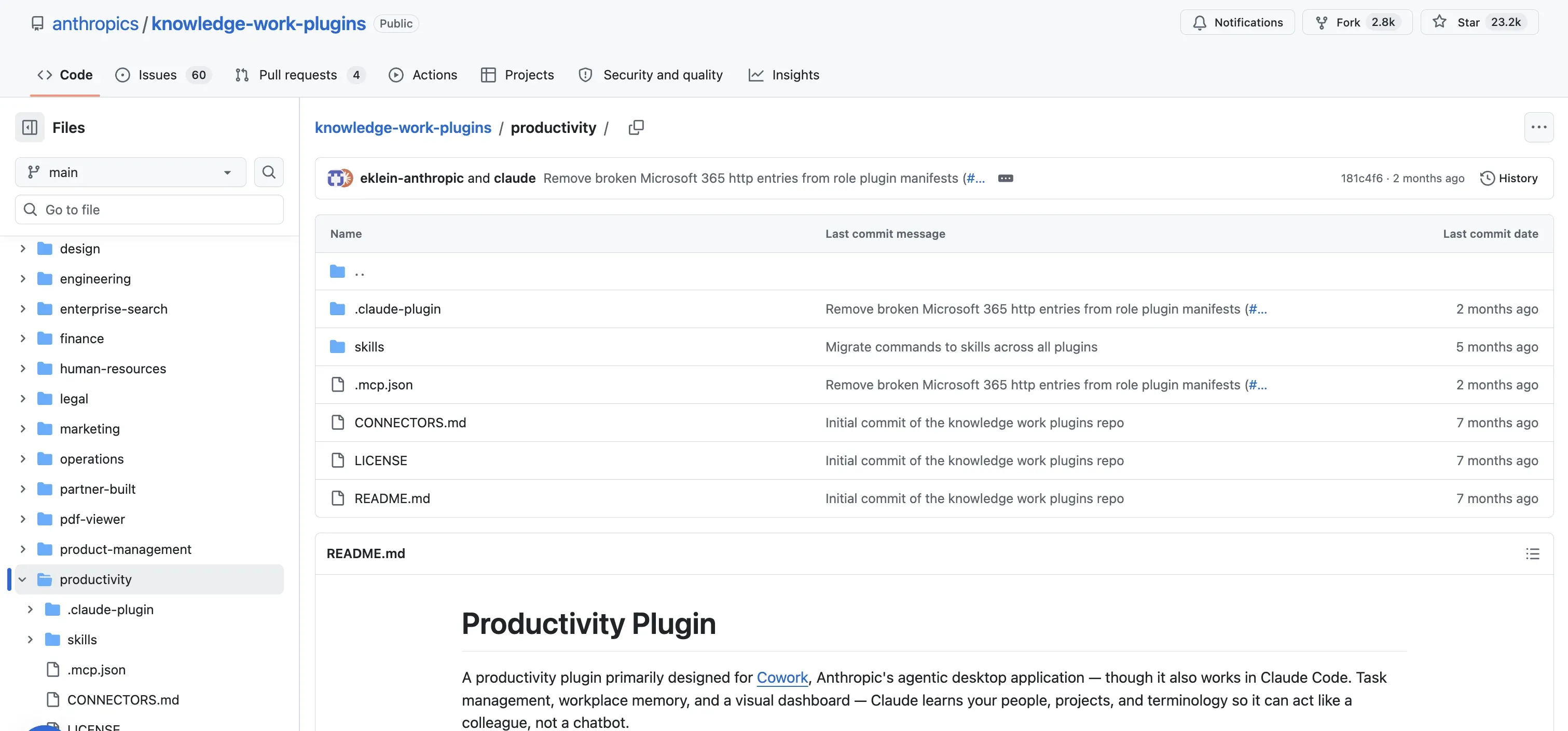Open the .claude-plugin folder icon in table
The height and width of the screenshot is (731, 1568).
pyautogui.click(x=337, y=309)
